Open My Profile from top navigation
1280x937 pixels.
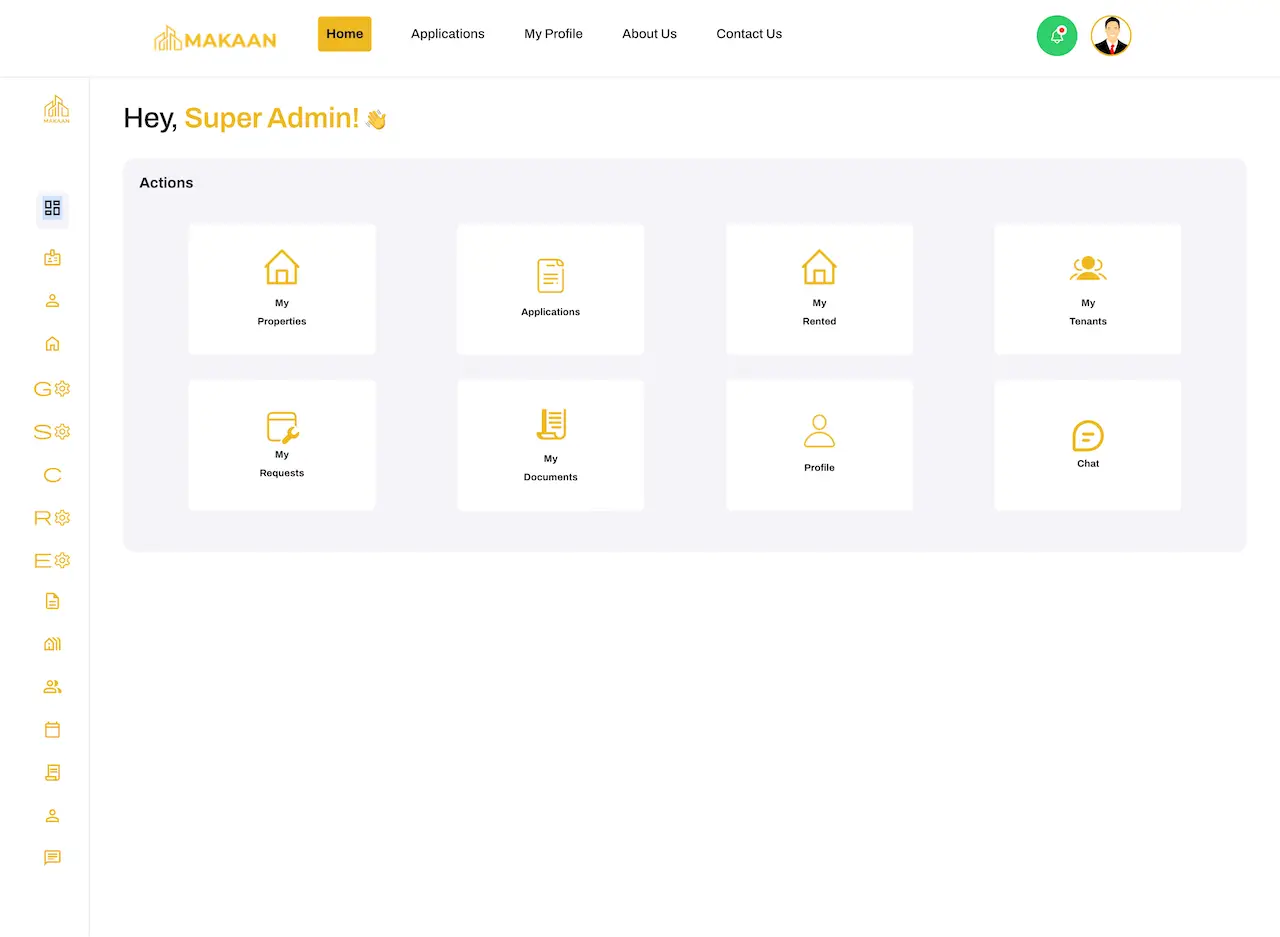(x=553, y=34)
